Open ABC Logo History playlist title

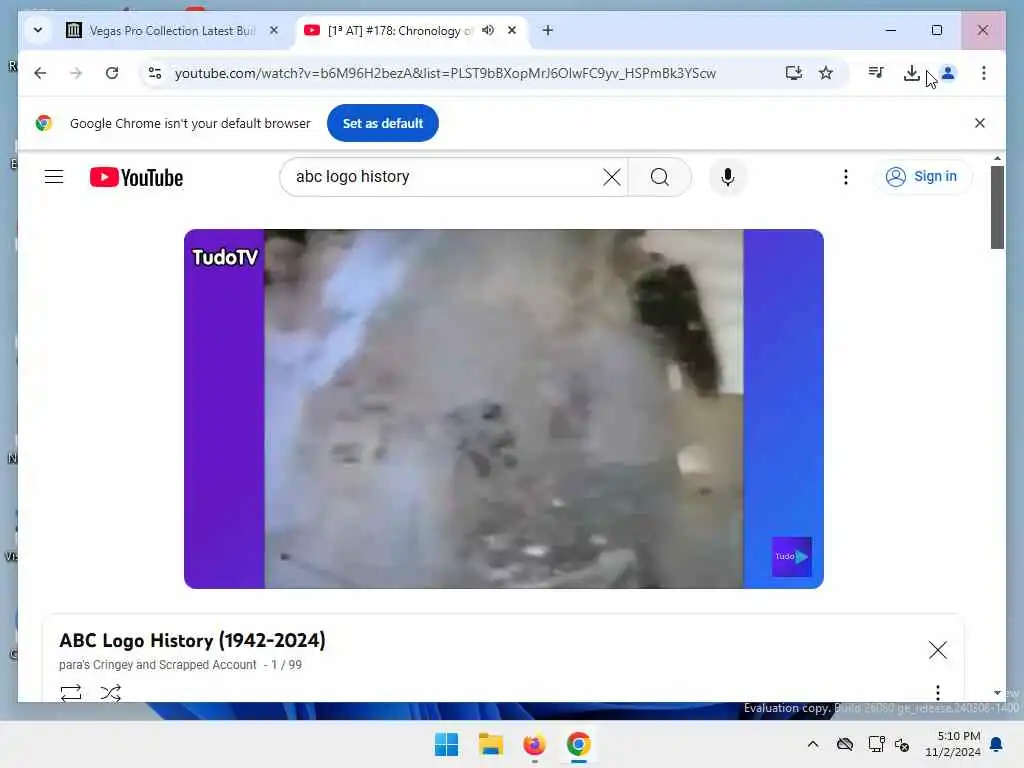pyautogui.click(x=192, y=640)
